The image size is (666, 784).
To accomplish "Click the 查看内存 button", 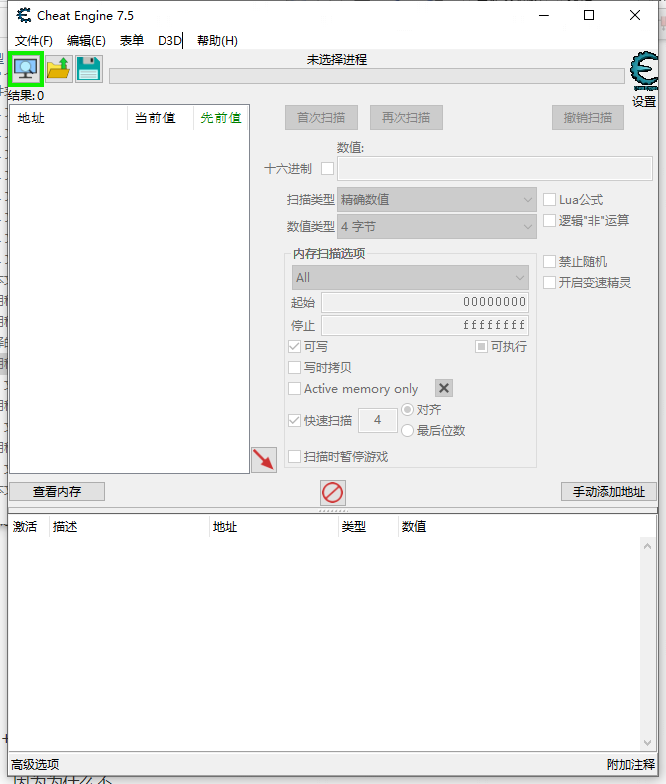I will [57, 492].
